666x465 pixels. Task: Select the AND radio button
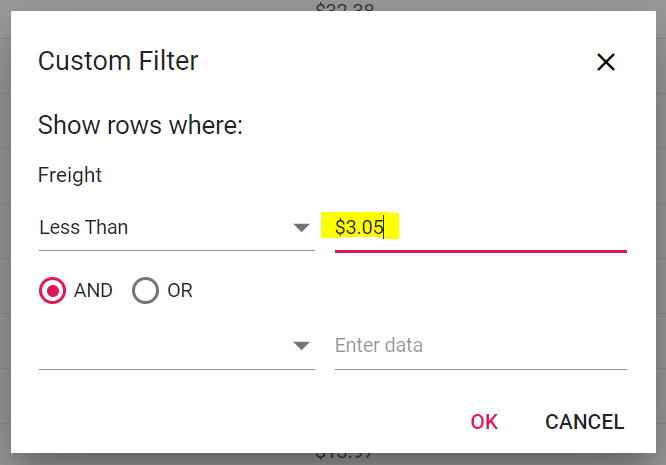tap(52, 291)
